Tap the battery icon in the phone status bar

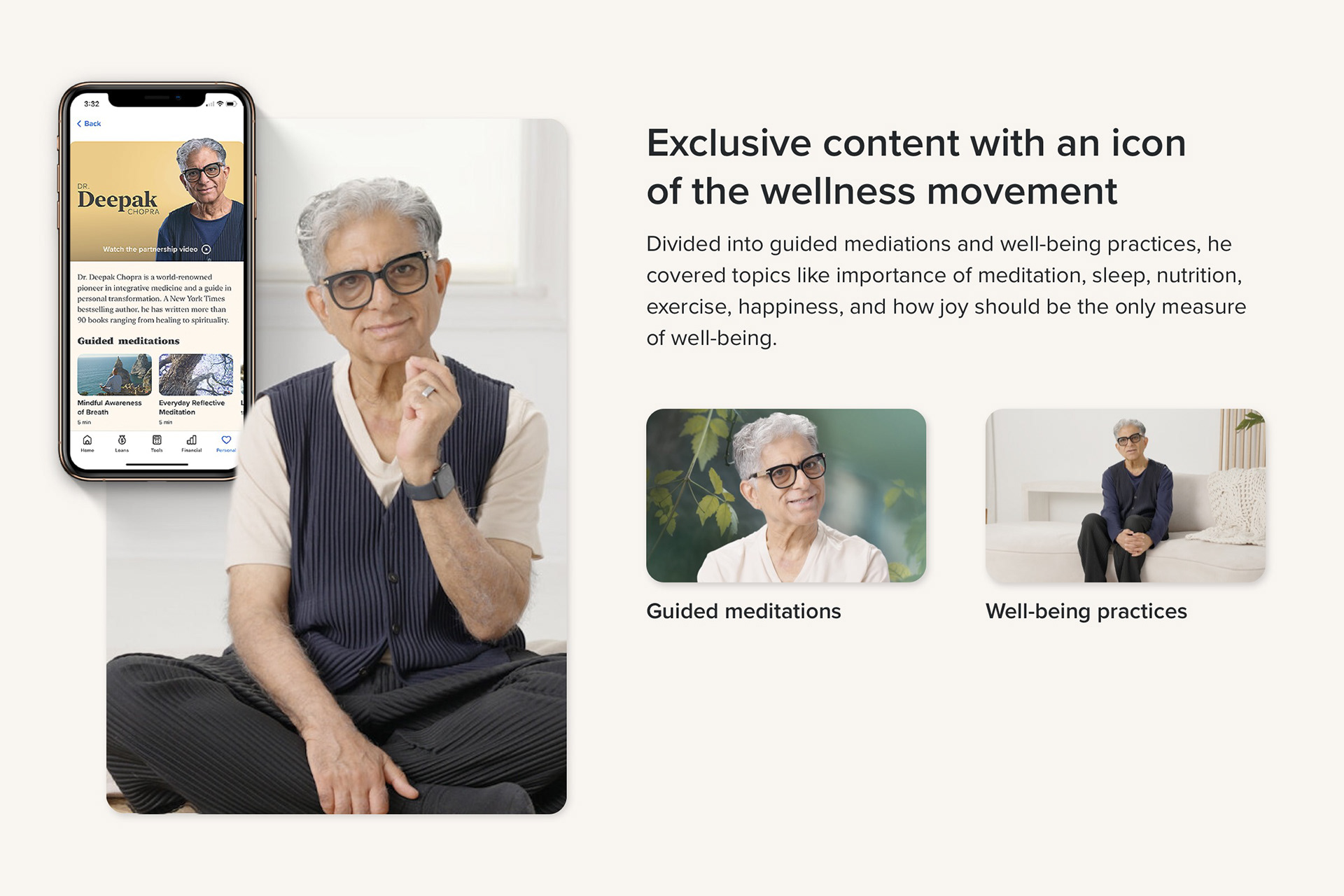coord(230,104)
